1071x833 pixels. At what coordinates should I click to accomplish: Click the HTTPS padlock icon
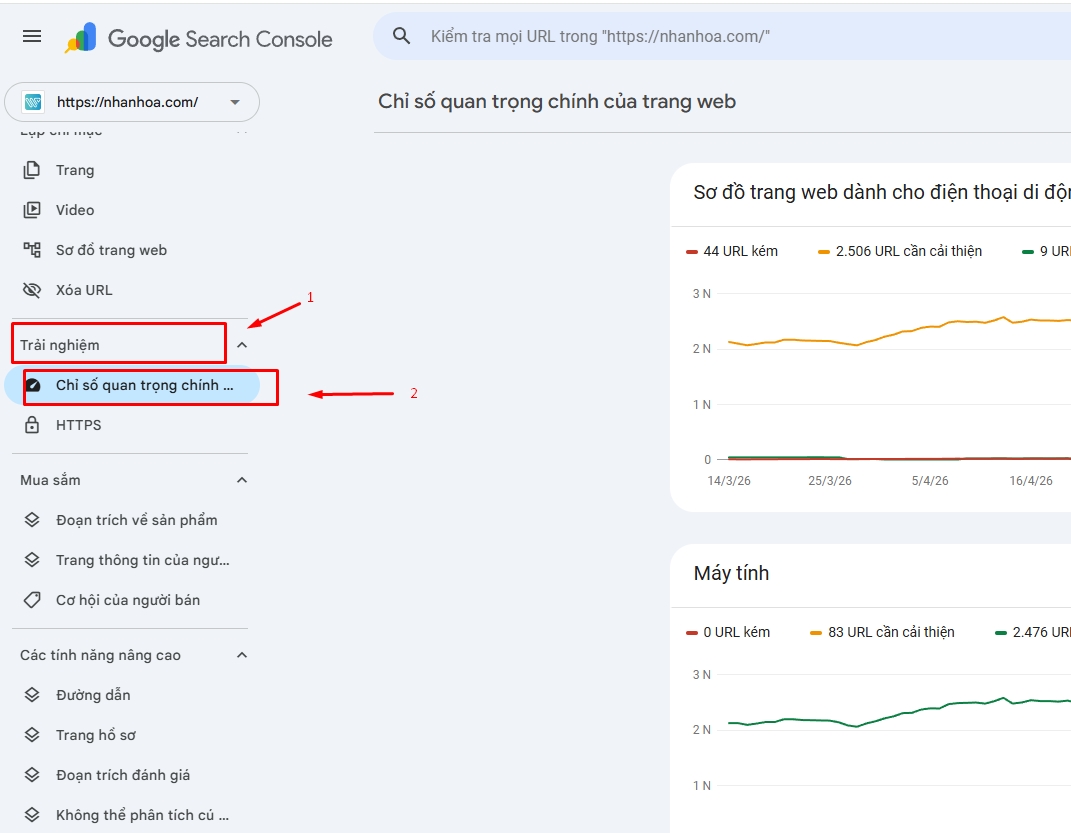coord(31,425)
